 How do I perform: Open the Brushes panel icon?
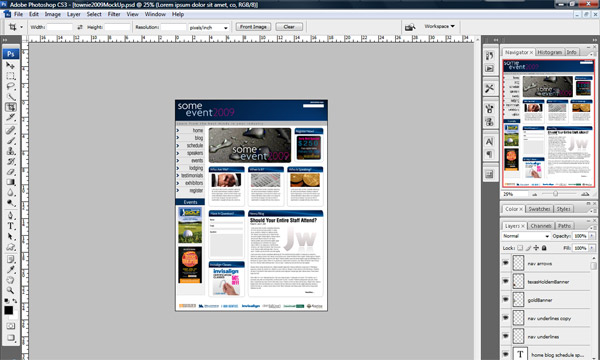coord(489,109)
